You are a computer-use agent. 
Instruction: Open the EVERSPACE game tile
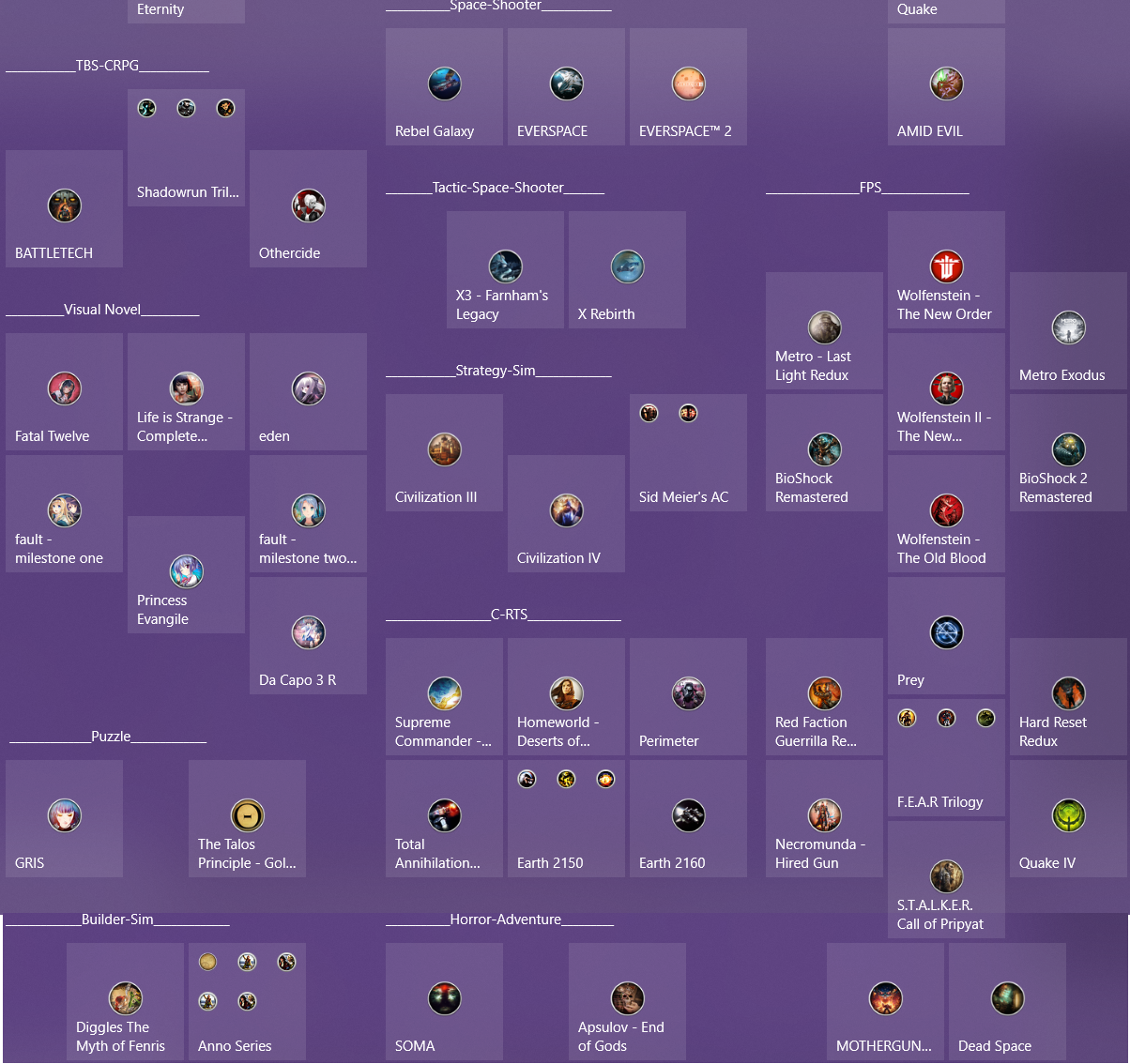coord(566,86)
